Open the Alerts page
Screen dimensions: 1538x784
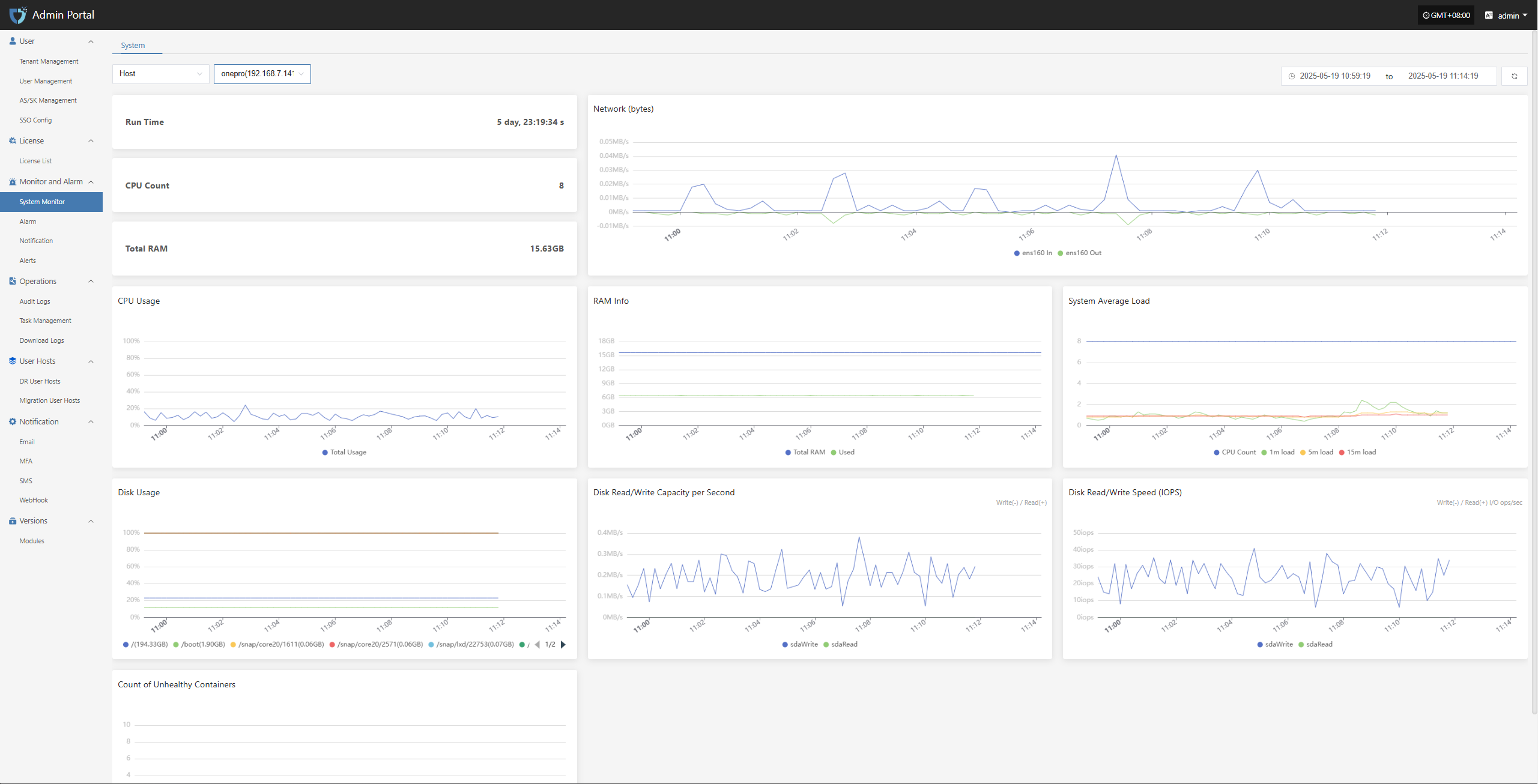pos(28,261)
